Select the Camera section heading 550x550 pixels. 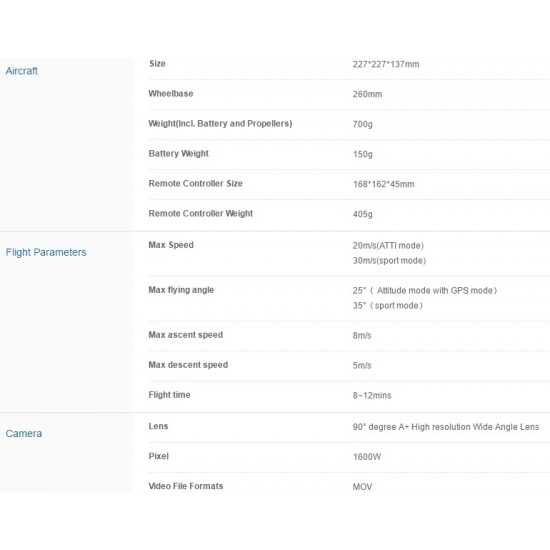pos(24,434)
